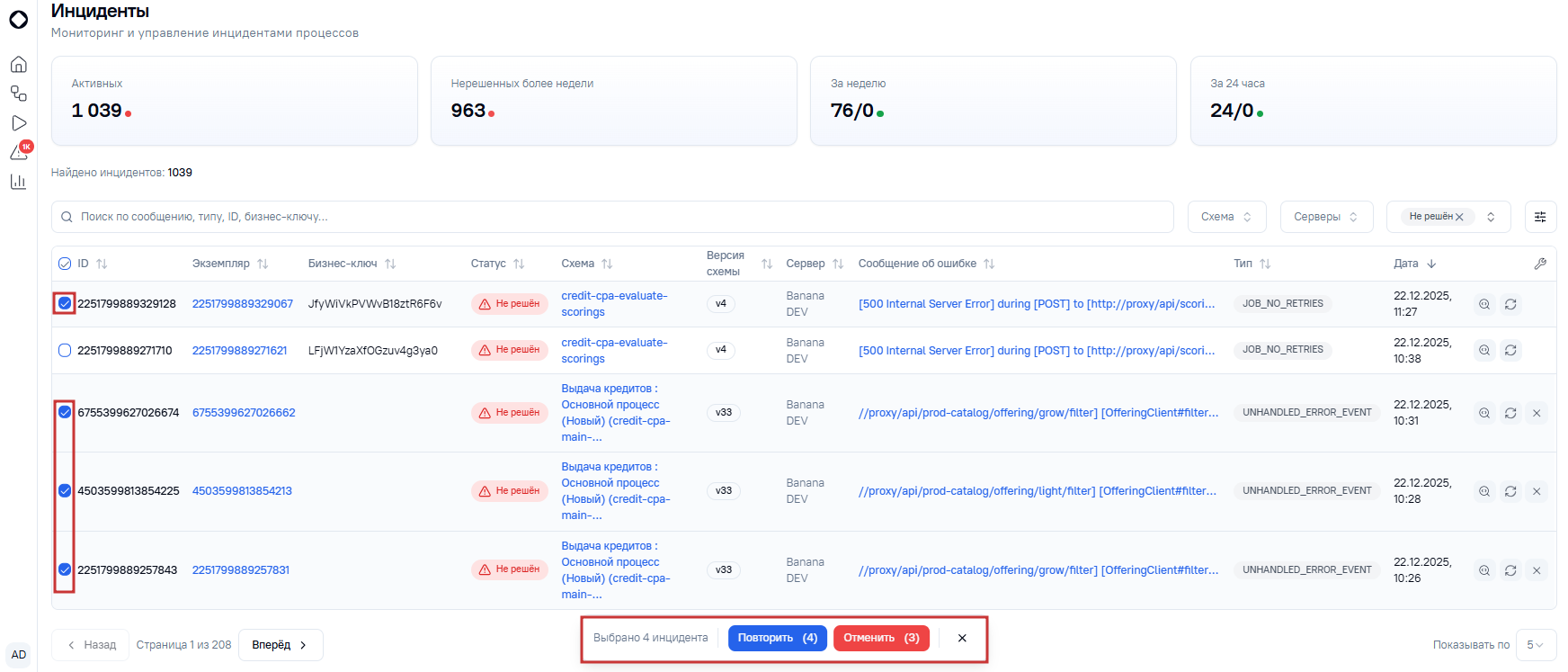This screenshot has height=672, width=1568.
Task: Sort by Сообщение об ошибке column
Action: click(x=989, y=264)
